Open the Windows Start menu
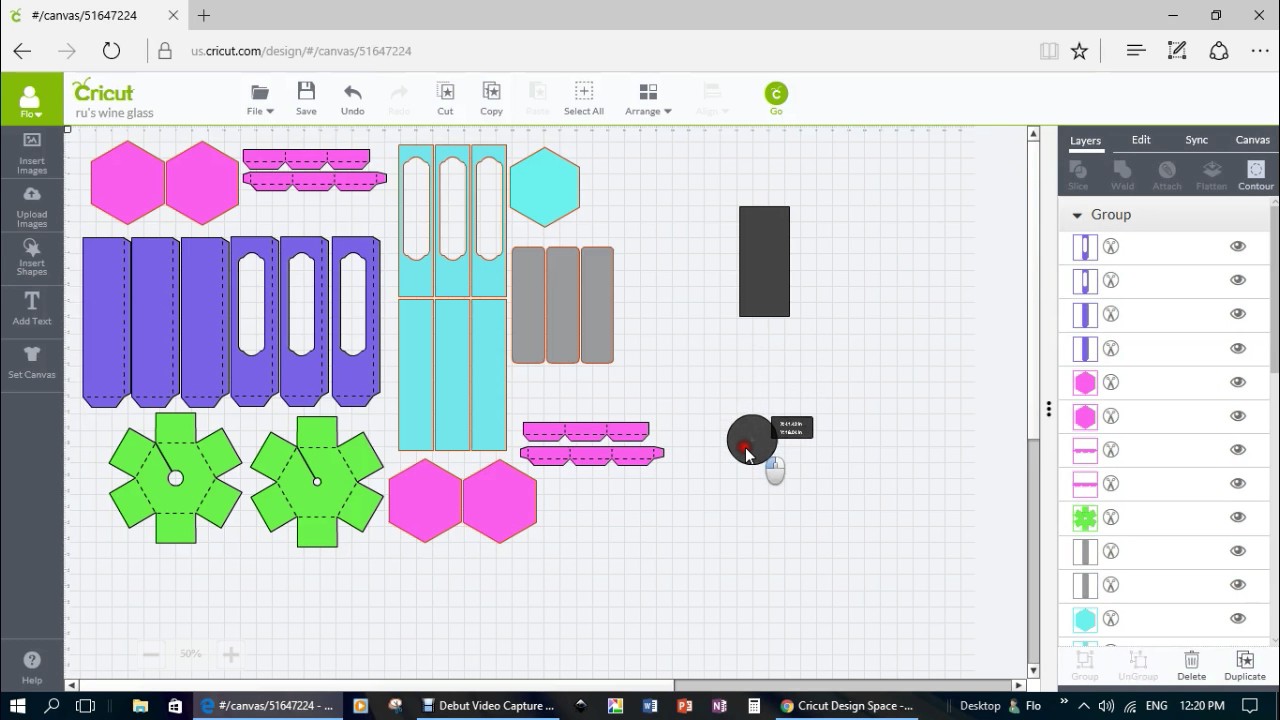The image size is (1280, 720). tap(18, 705)
